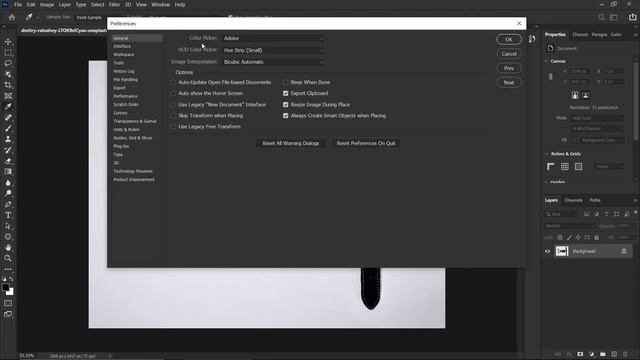Open the File menu
Image resolution: width=640 pixels, height=360 pixels.
point(18,4)
